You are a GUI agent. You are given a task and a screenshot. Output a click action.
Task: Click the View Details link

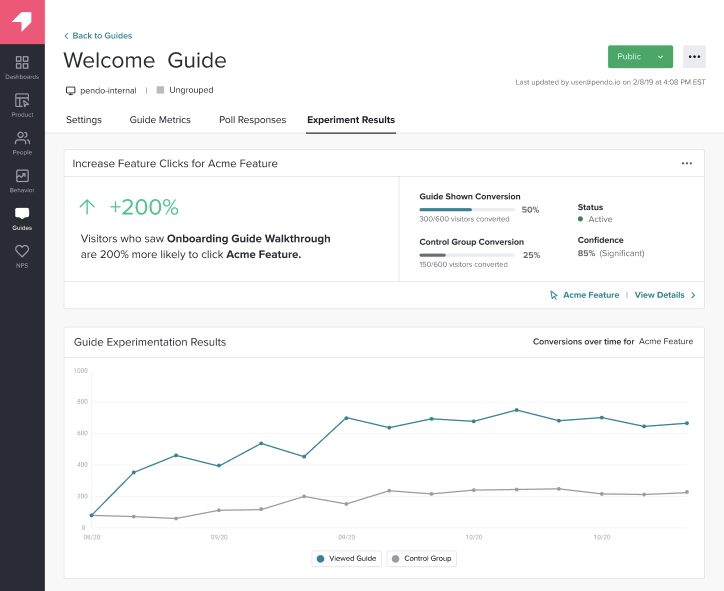click(659, 295)
